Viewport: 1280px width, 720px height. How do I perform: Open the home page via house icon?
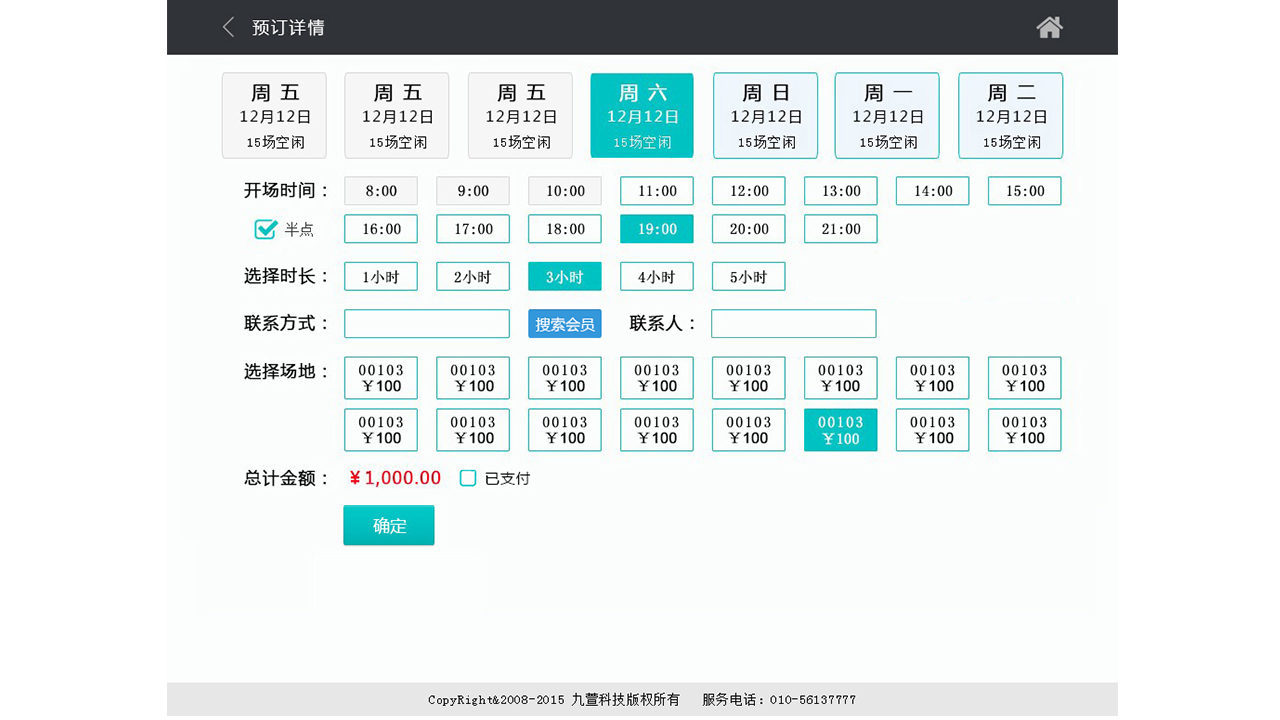[x=1049, y=27]
